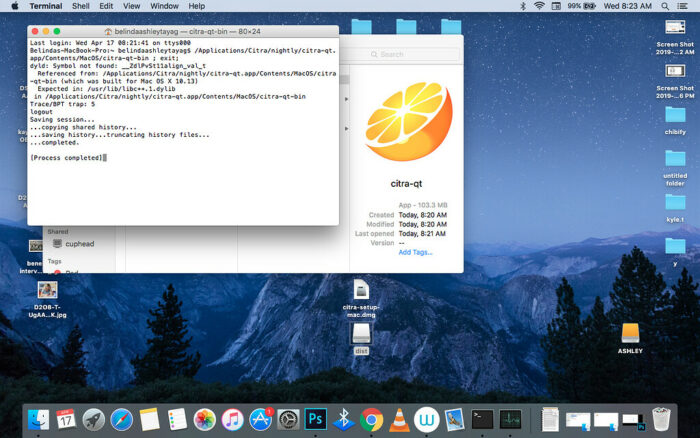Open Preview app in Dock
Screen dimensions: 700x438
coord(454,420)
